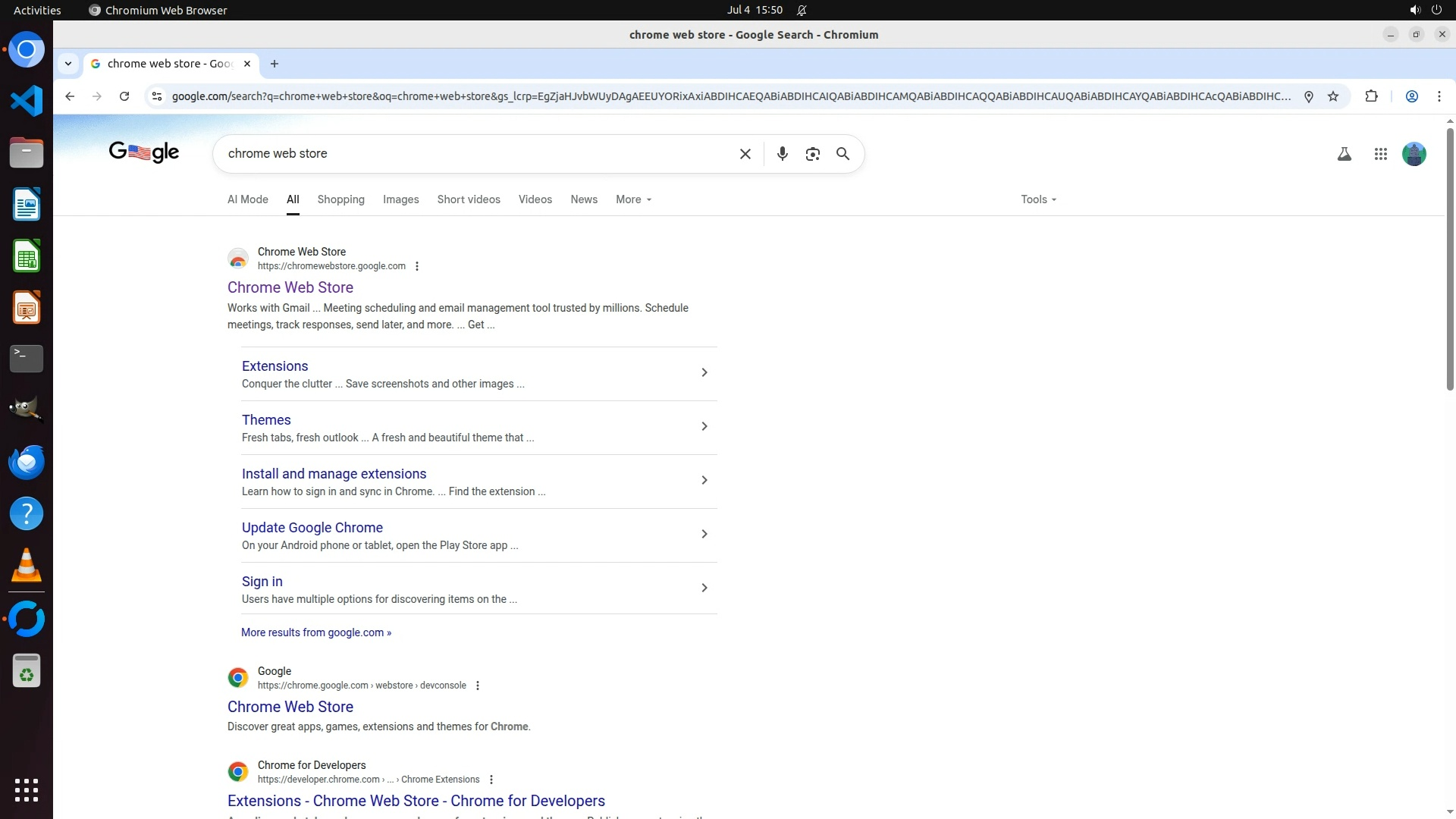1456x819 pixels.
Task: Open Visual Studio Code from dock
Action: (x=27, y=101)
